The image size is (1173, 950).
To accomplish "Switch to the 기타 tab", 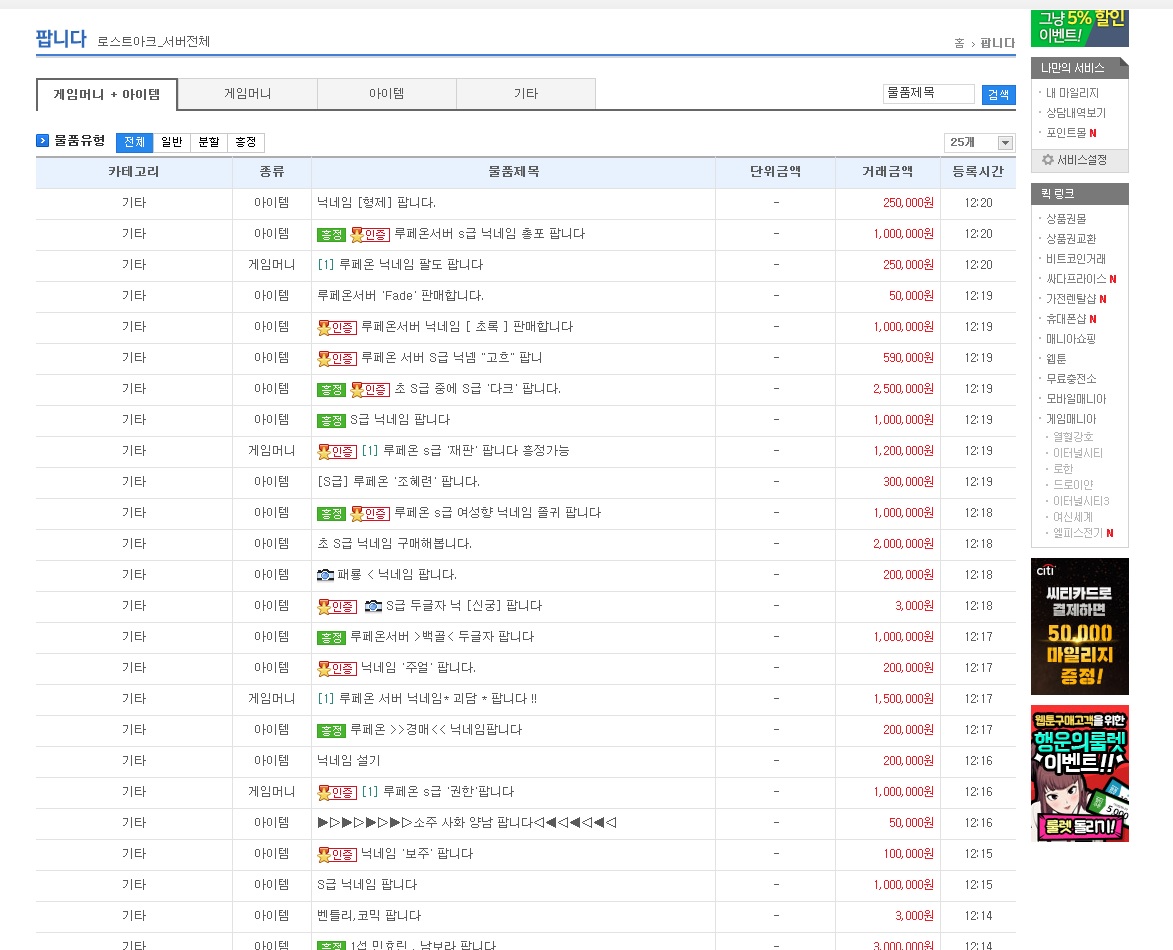I will click(525, 94).
